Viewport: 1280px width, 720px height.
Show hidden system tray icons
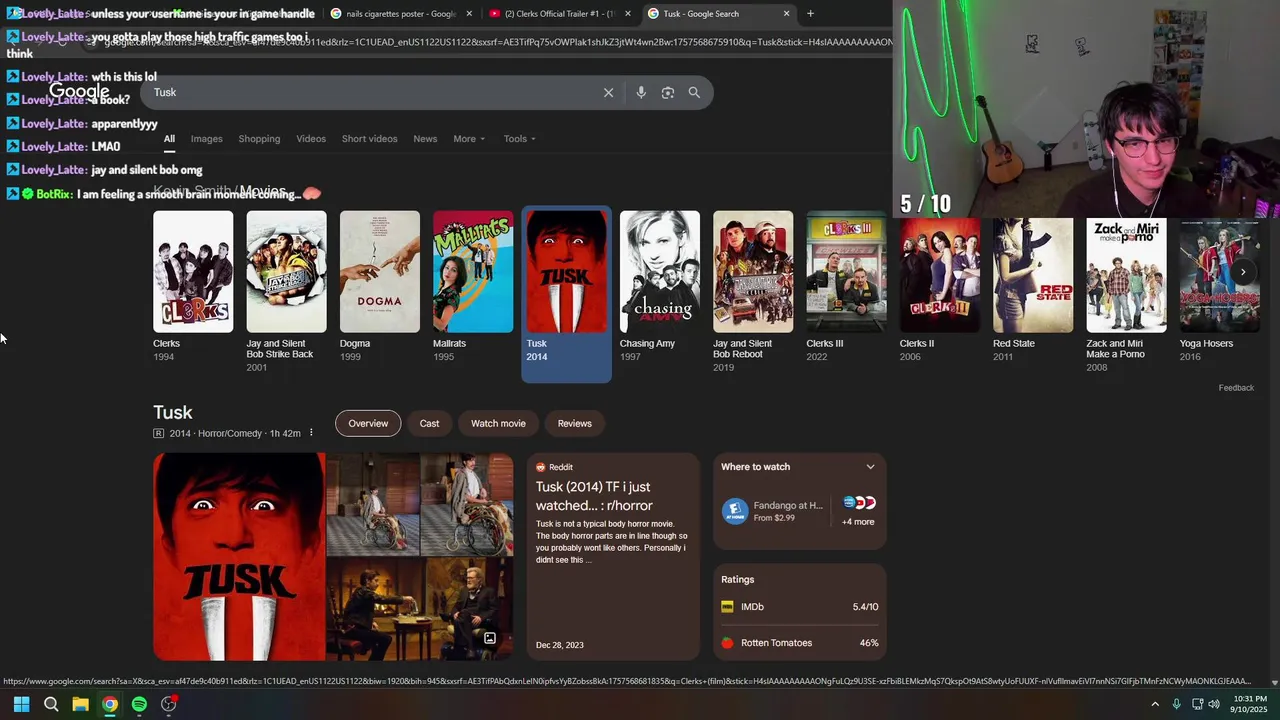point(1155,704)
